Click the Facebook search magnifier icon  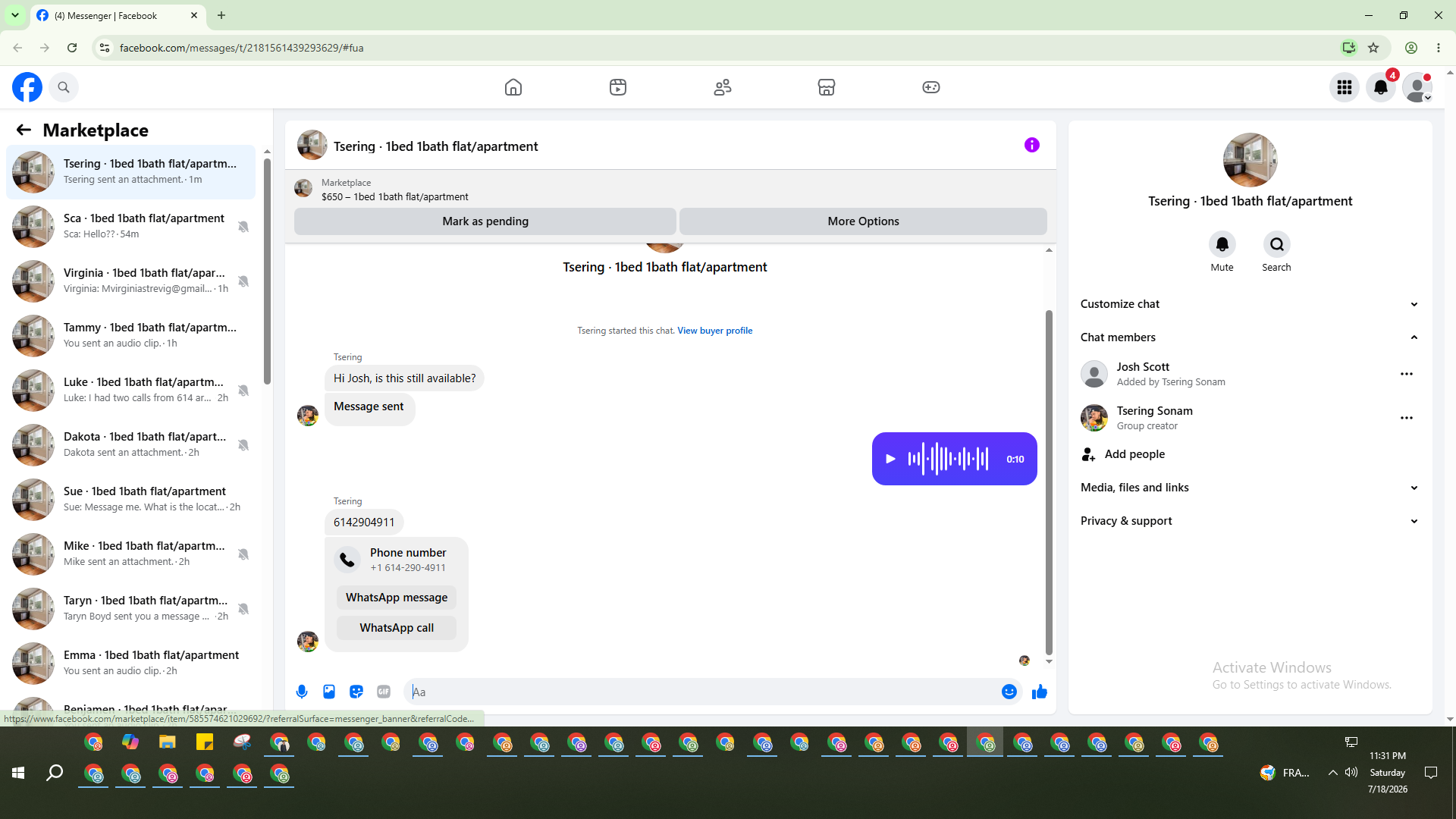64,87
